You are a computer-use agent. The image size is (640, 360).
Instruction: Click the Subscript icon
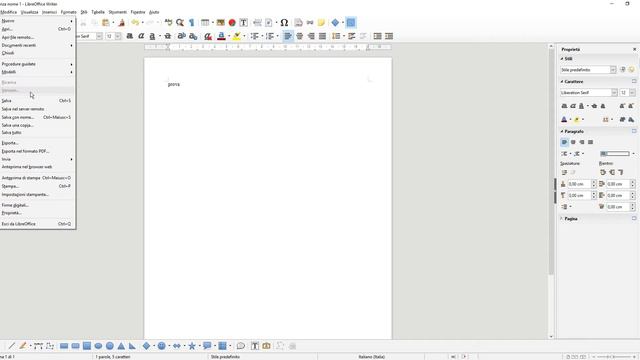pyautogui.click(x=193, y=36)
